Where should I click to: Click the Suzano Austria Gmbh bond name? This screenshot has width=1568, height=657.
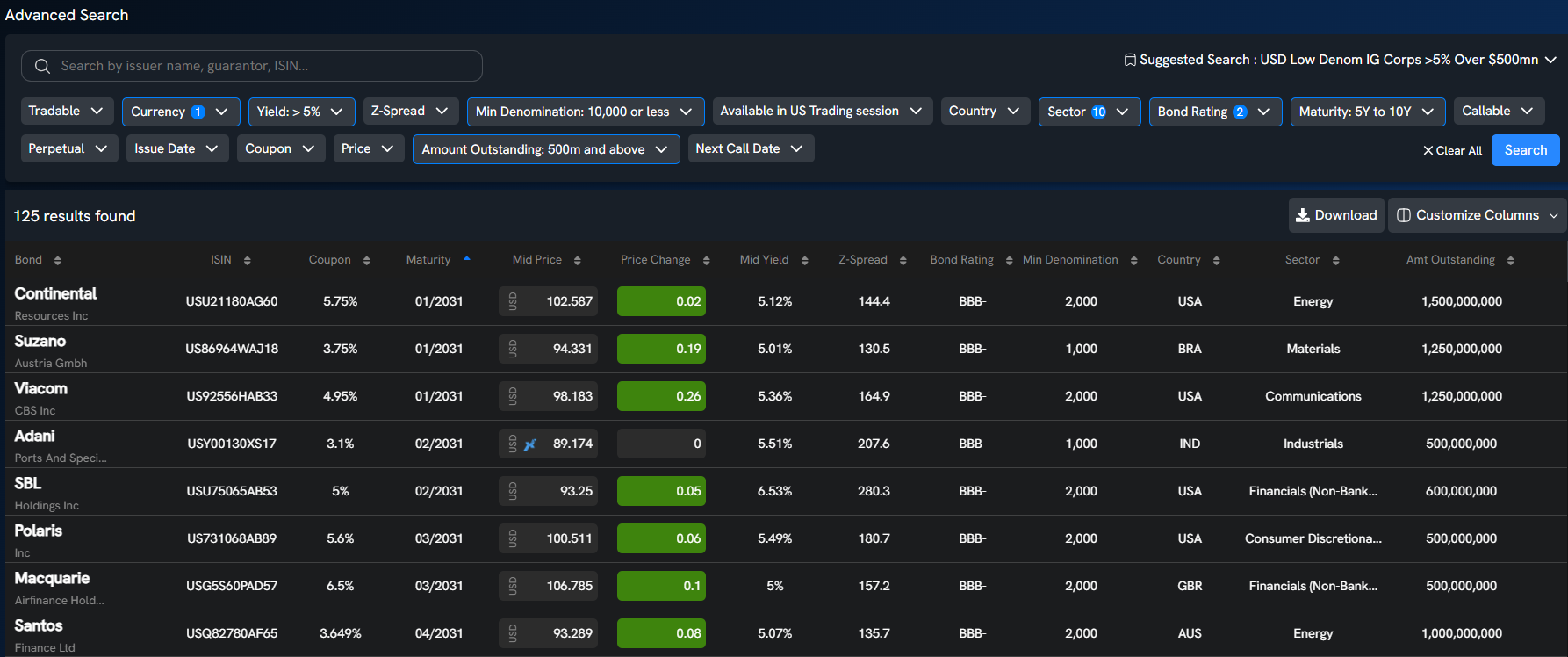point(40,342)
